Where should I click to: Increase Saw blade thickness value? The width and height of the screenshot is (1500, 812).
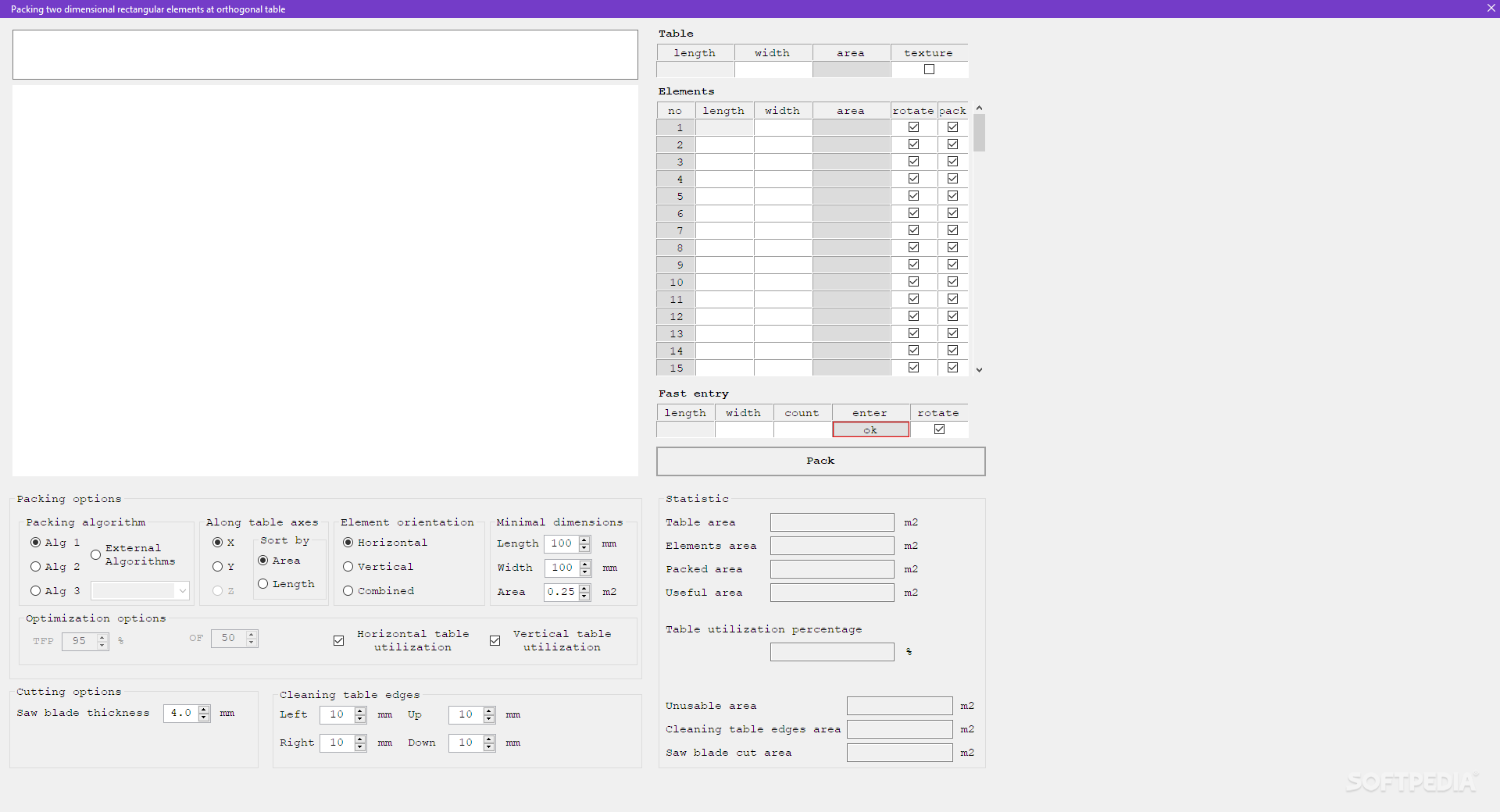[x=204, y=710]
